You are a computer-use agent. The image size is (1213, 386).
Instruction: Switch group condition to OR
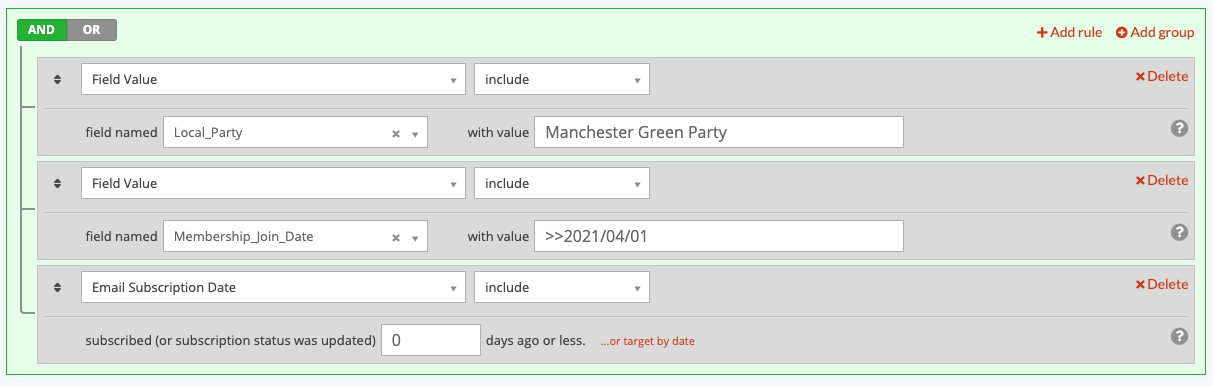click(x=92, y=30)
